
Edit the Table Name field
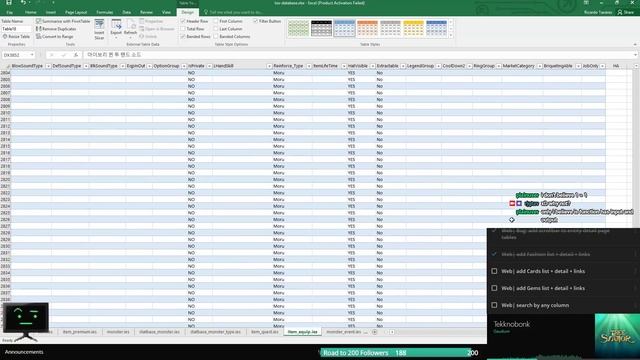pos(16,29)
